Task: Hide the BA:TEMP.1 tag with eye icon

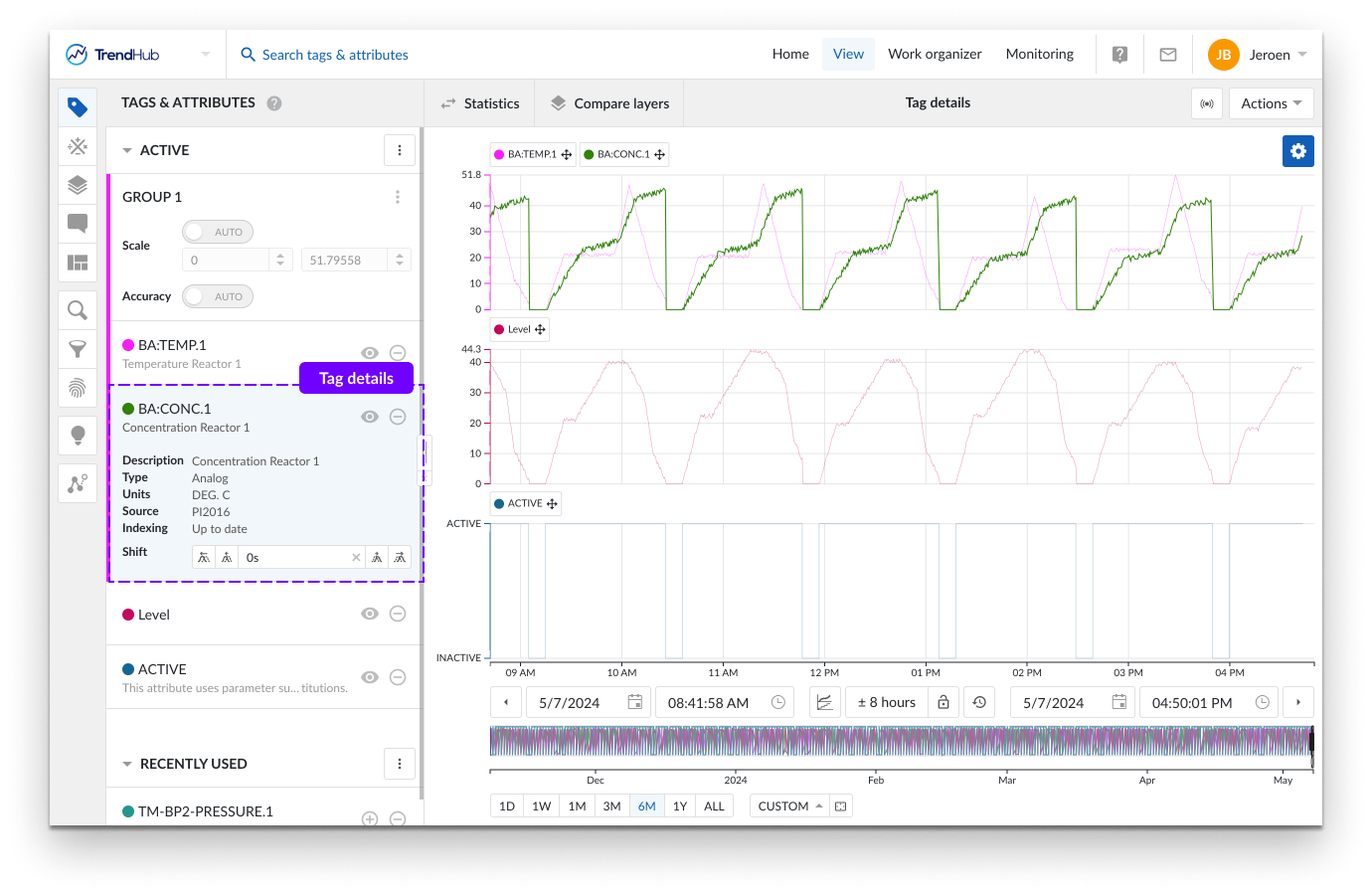Action: 370,353
